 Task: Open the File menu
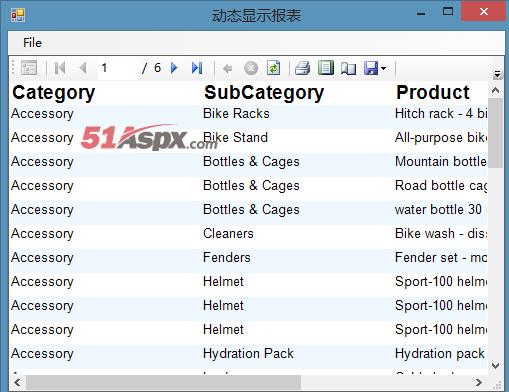(x=32, y=43)
